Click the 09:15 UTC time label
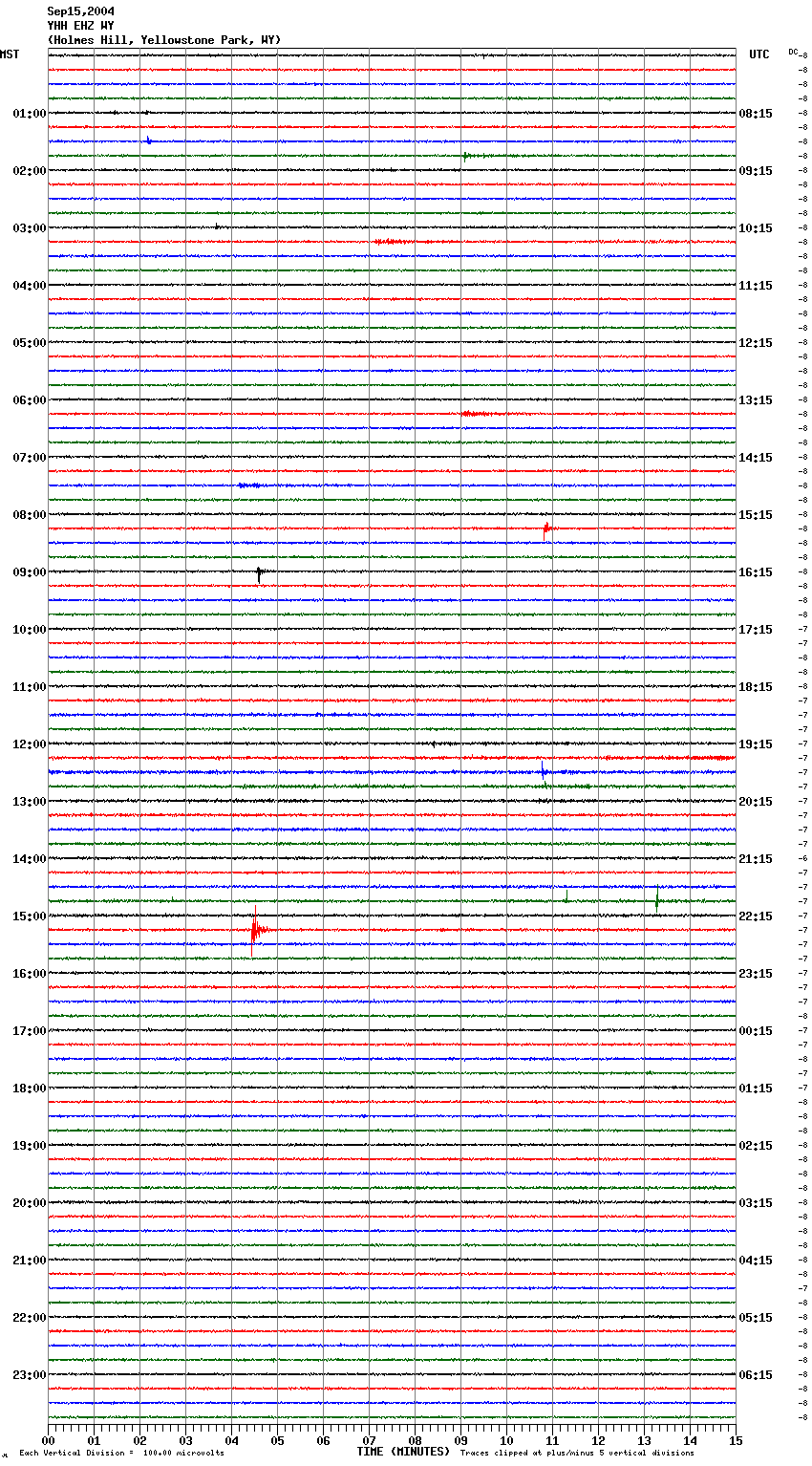This screenshot has height=1466, width=812. pyautogui.click(x=756, y=171)
